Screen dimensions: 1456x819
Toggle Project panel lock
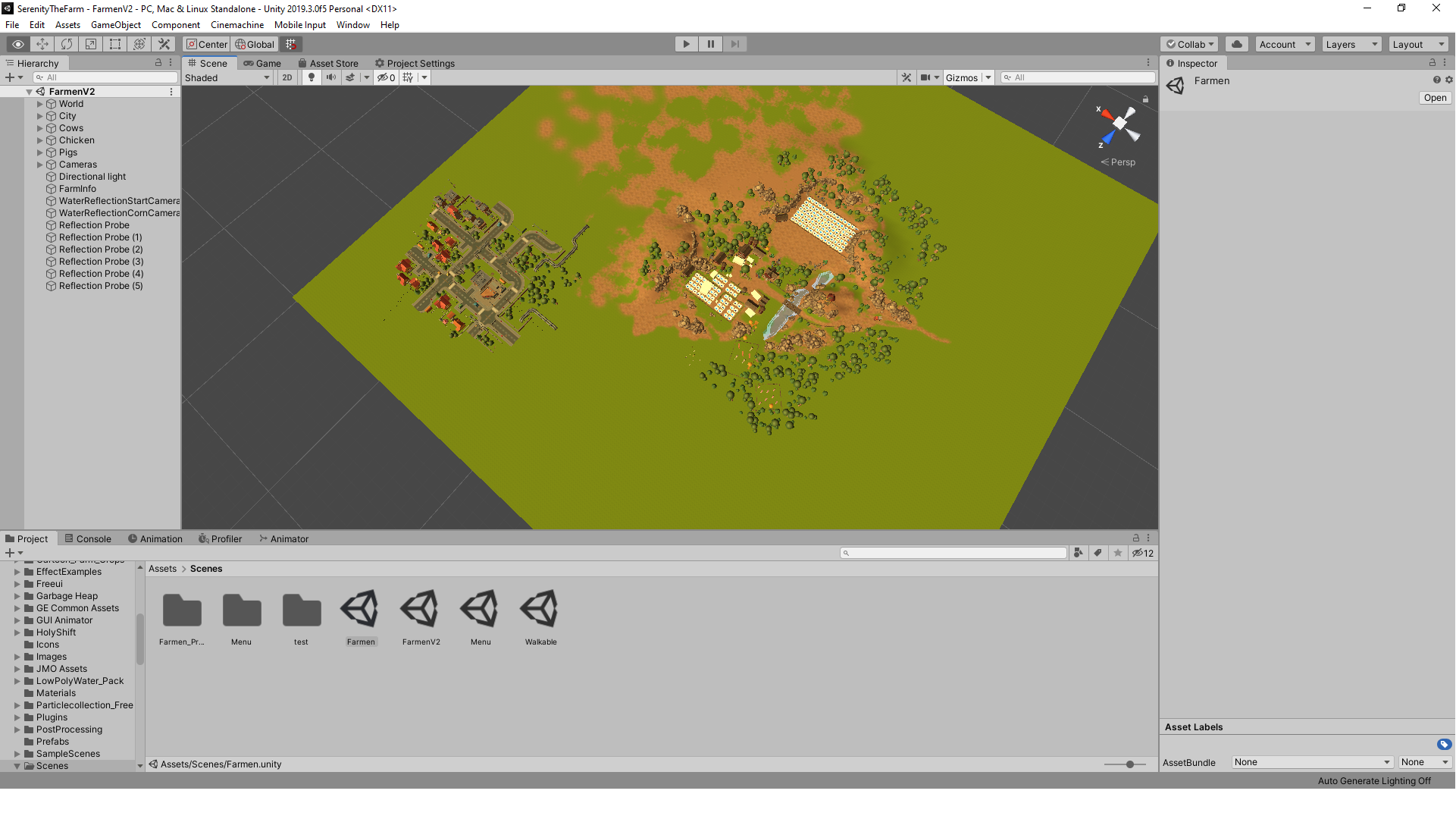(1135, 538)
